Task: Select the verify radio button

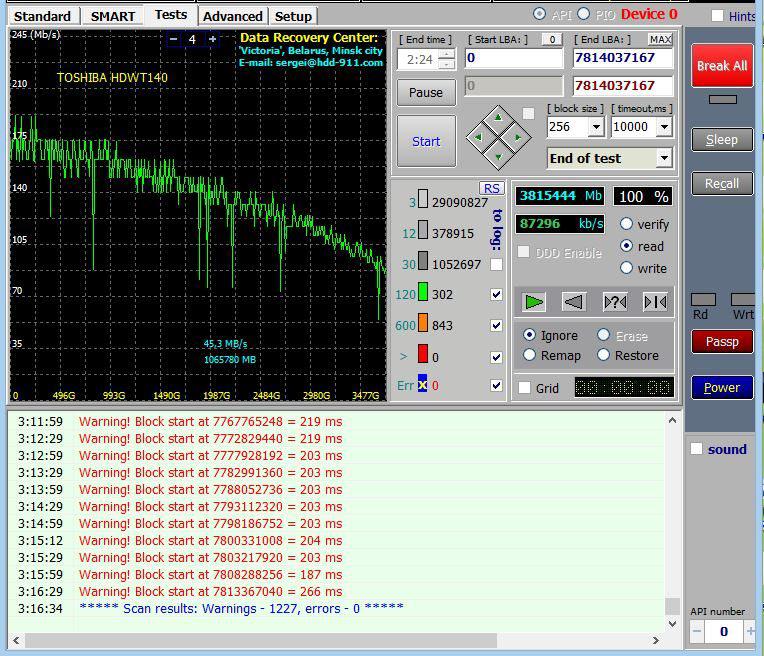Action: [x=627, y=224]
